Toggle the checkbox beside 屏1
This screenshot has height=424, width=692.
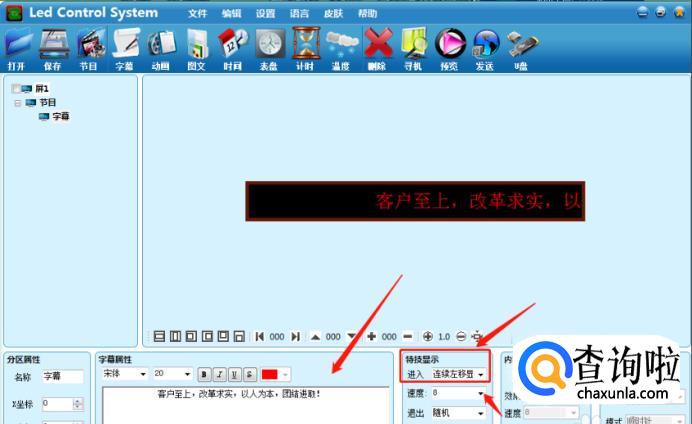[x=15, y=89]
